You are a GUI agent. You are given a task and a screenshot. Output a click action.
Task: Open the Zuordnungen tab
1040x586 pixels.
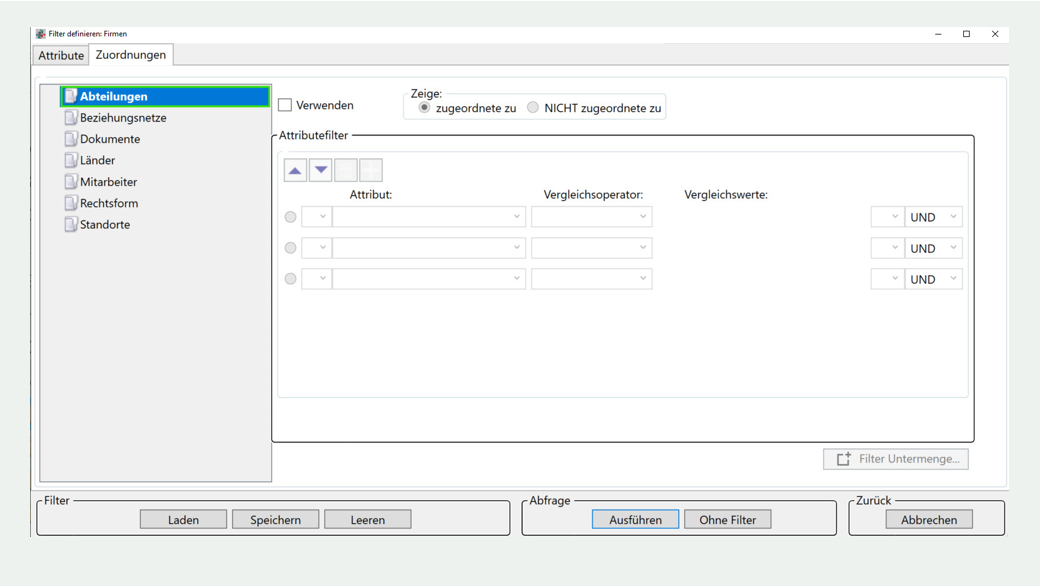click(131, 55)
